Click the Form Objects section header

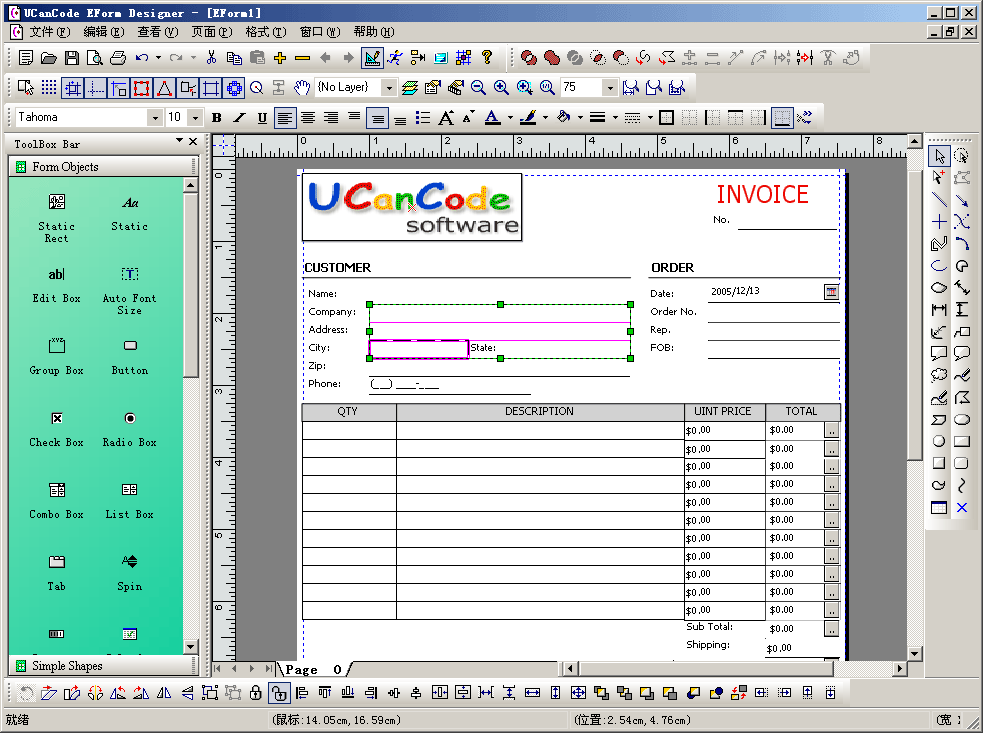tap(65, 167)
